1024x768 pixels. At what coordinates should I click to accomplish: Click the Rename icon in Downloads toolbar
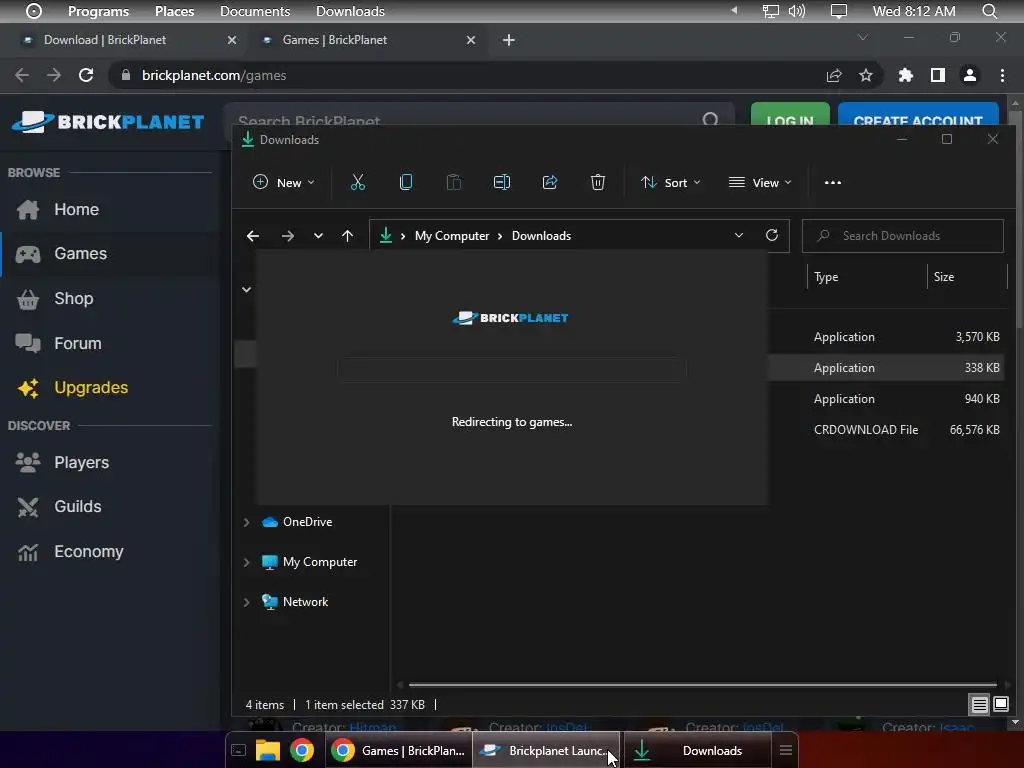(502, 182)
